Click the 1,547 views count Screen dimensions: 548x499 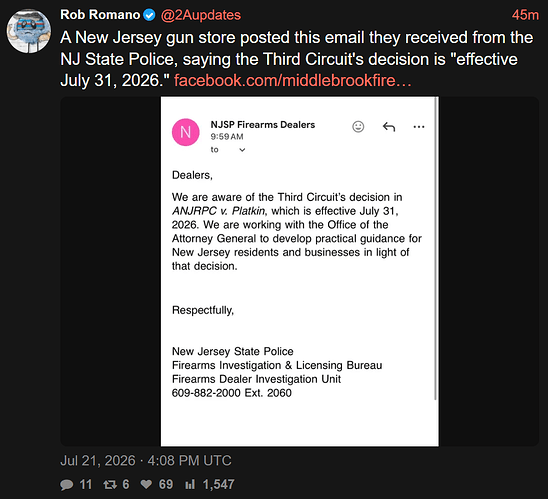click(218, 484)
